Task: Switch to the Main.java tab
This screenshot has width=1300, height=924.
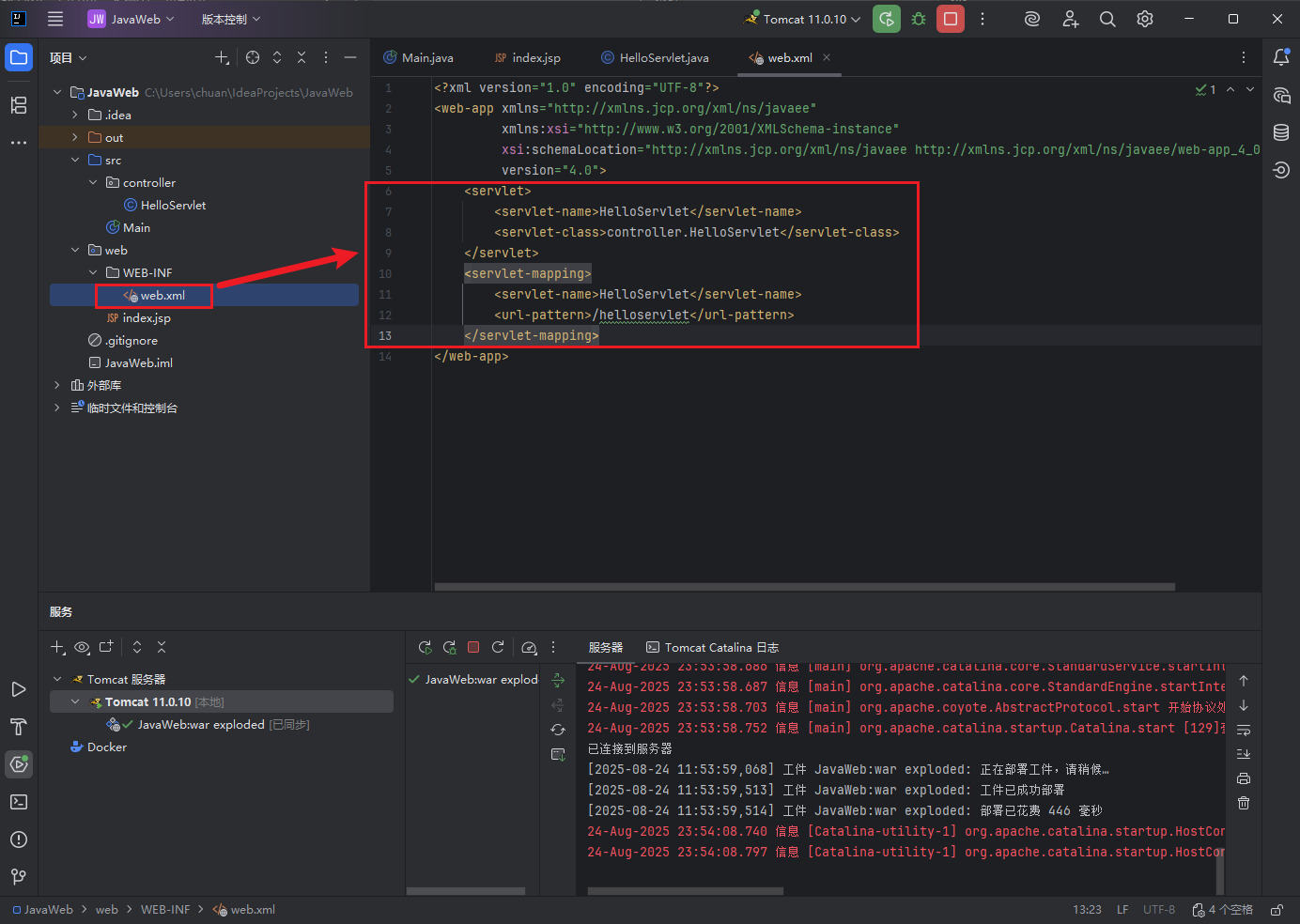Action: coord(419,57)
